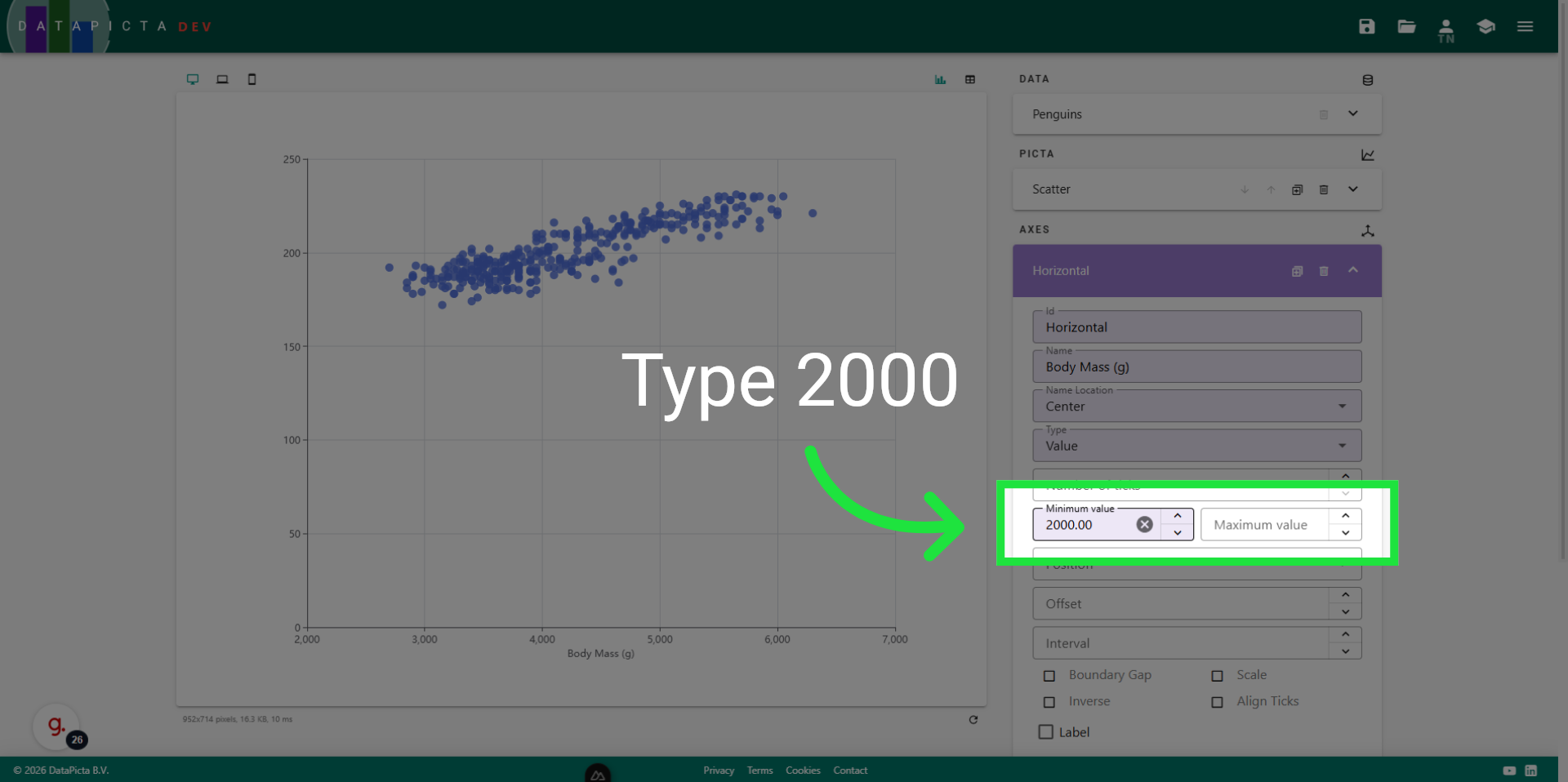The image size is (1568, 782).
Task: Open the table view of the data
Action: 969,79
